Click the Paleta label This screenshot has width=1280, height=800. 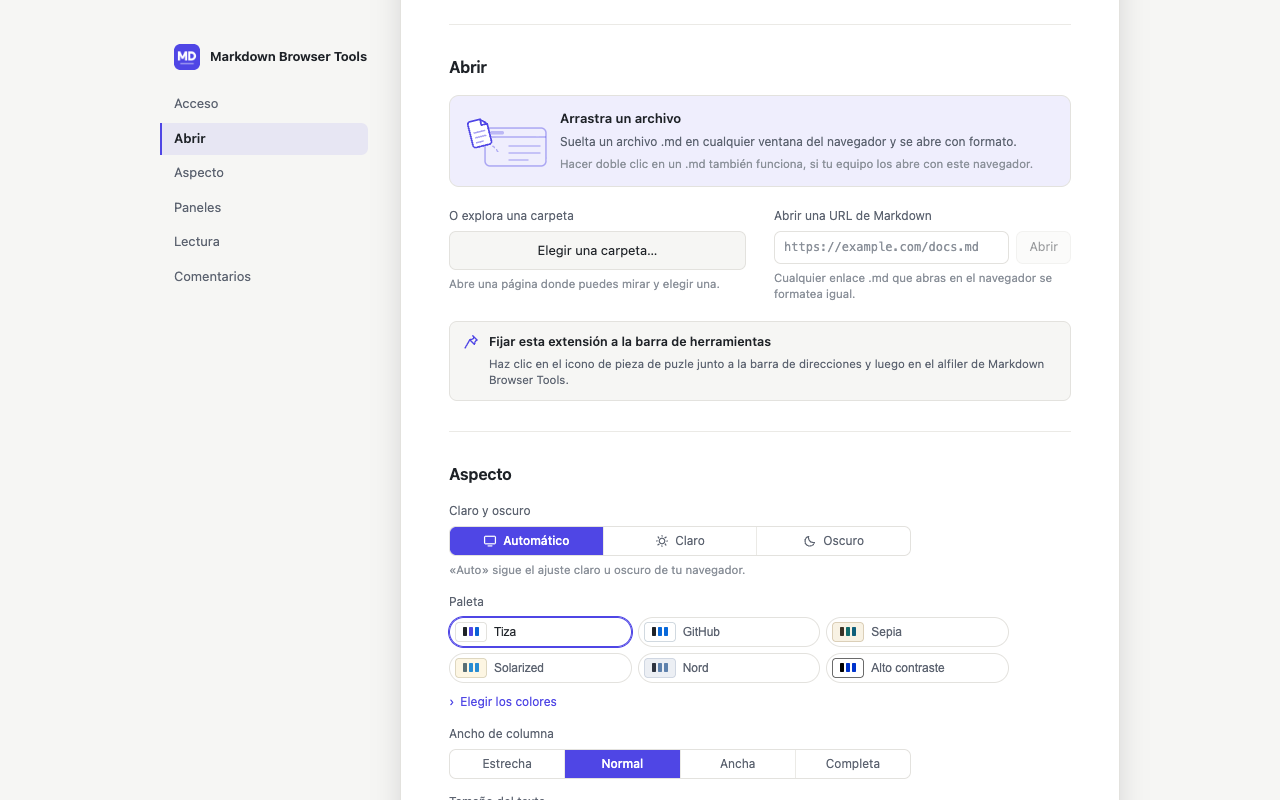pyautogui.click(x=466, y=602)
